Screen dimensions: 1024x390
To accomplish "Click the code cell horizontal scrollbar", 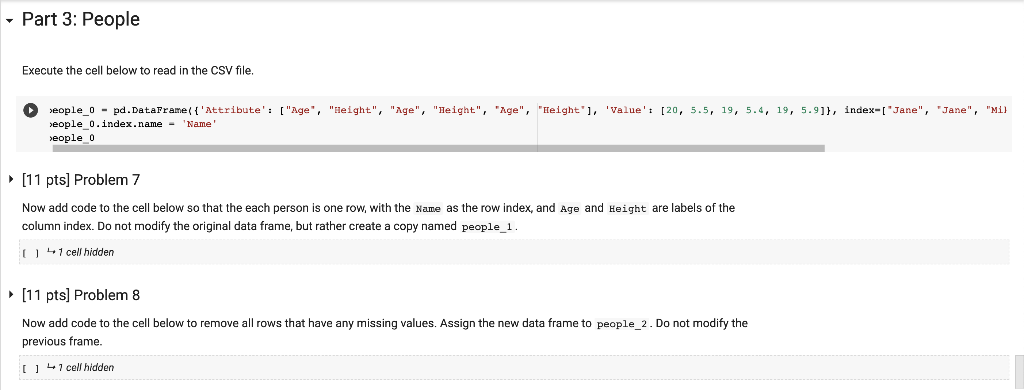I will point(438,148).
